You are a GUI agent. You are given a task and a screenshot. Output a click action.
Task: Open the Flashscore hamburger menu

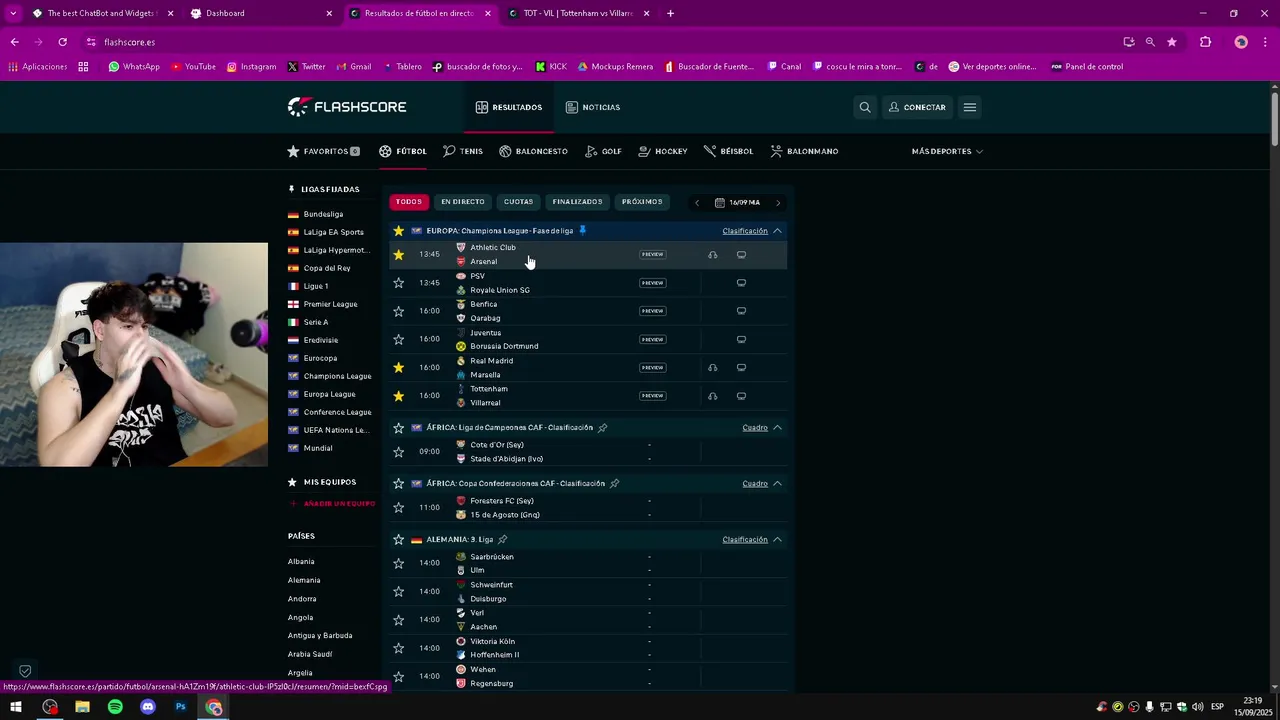(x=969, y=107)
